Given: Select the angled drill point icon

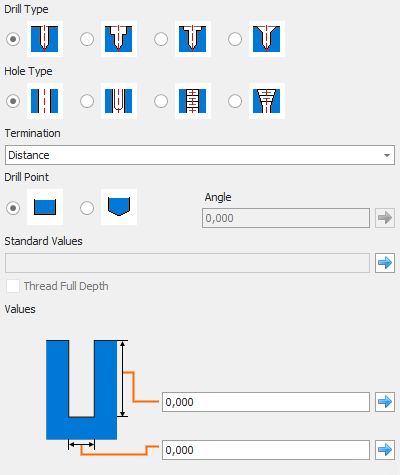Looking at the screenshot, I should [x=119, y=207].
